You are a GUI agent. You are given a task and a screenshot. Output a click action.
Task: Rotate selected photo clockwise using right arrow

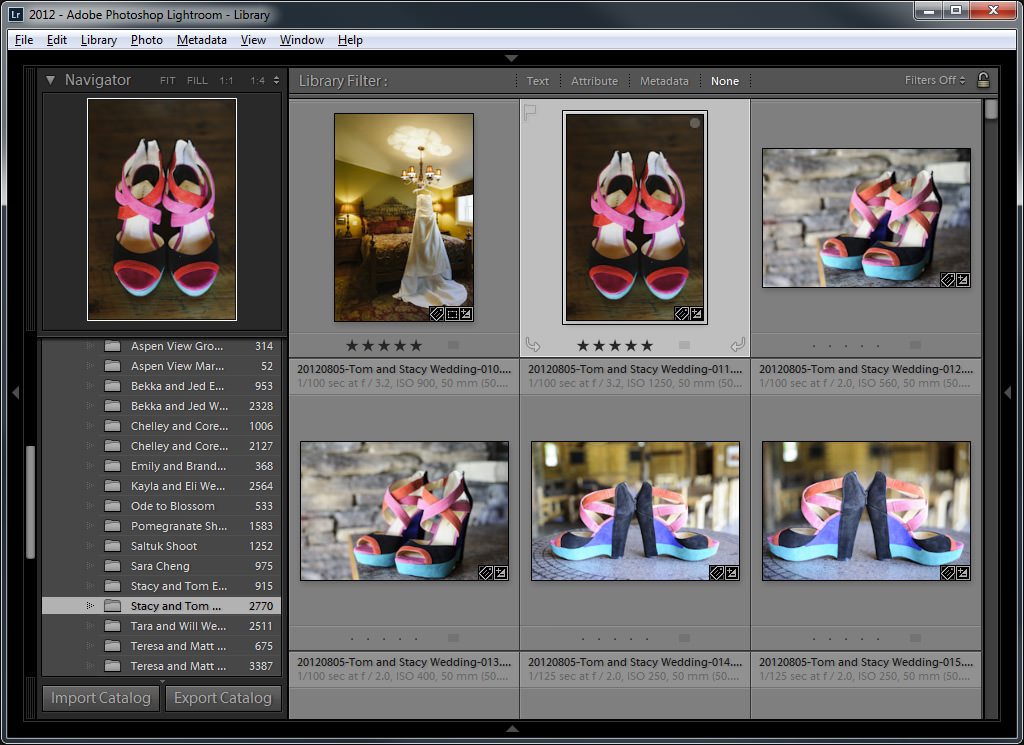[x=738, y=344]
